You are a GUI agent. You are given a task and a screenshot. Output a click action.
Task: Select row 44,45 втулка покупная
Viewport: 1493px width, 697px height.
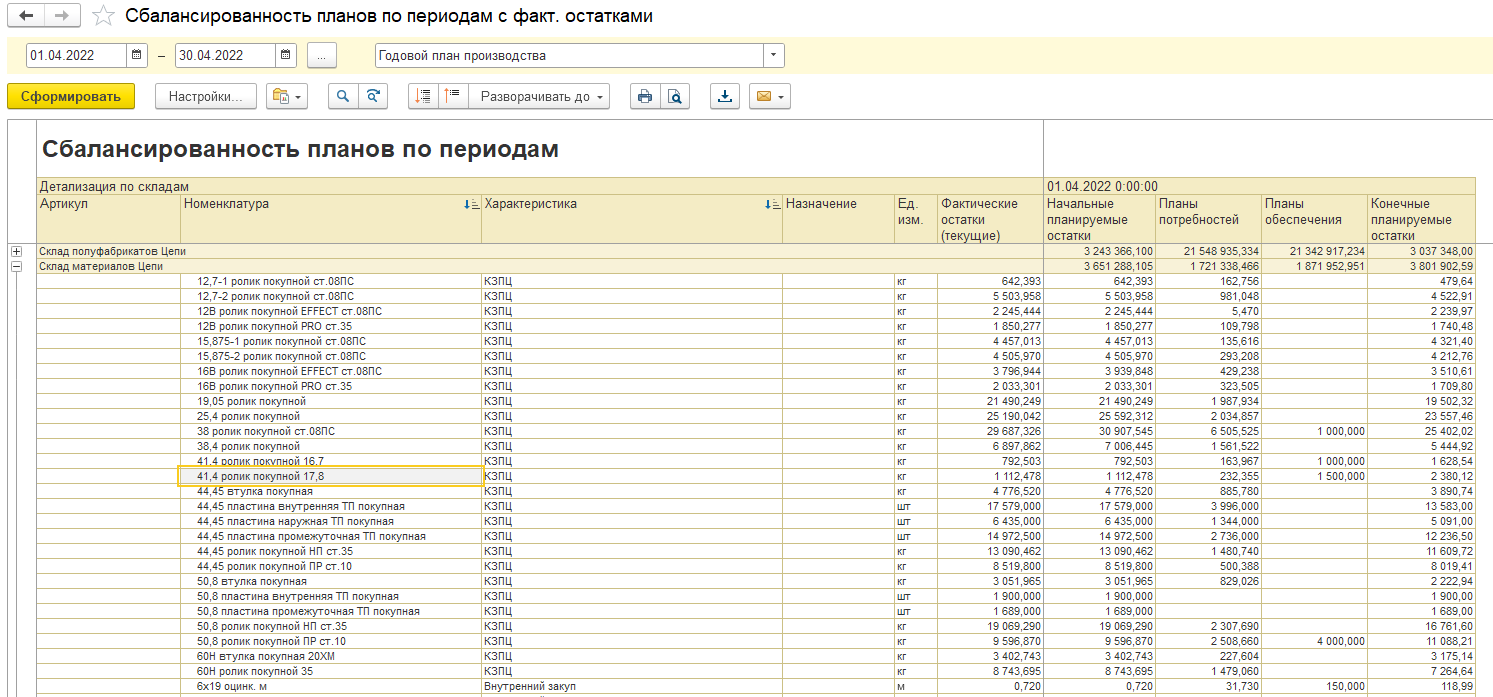(255, 491)
